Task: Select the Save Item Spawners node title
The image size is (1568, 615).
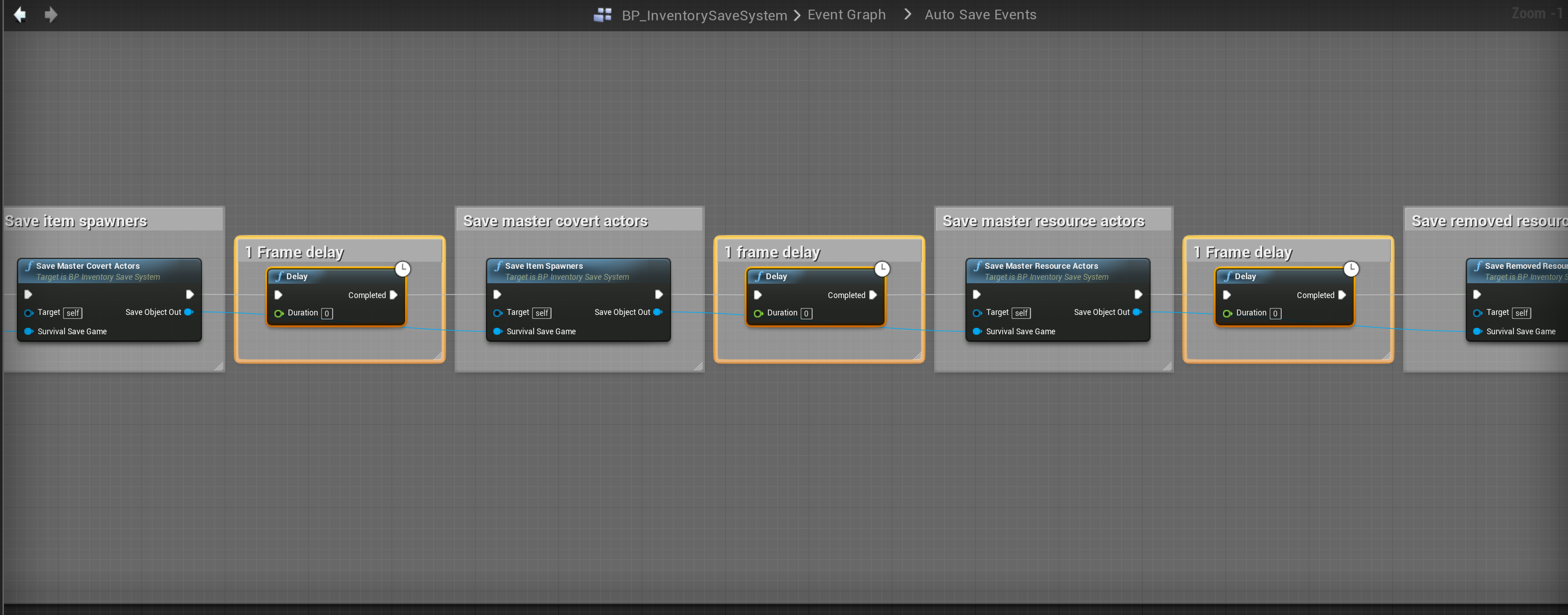Action: [x=544, y=266]
